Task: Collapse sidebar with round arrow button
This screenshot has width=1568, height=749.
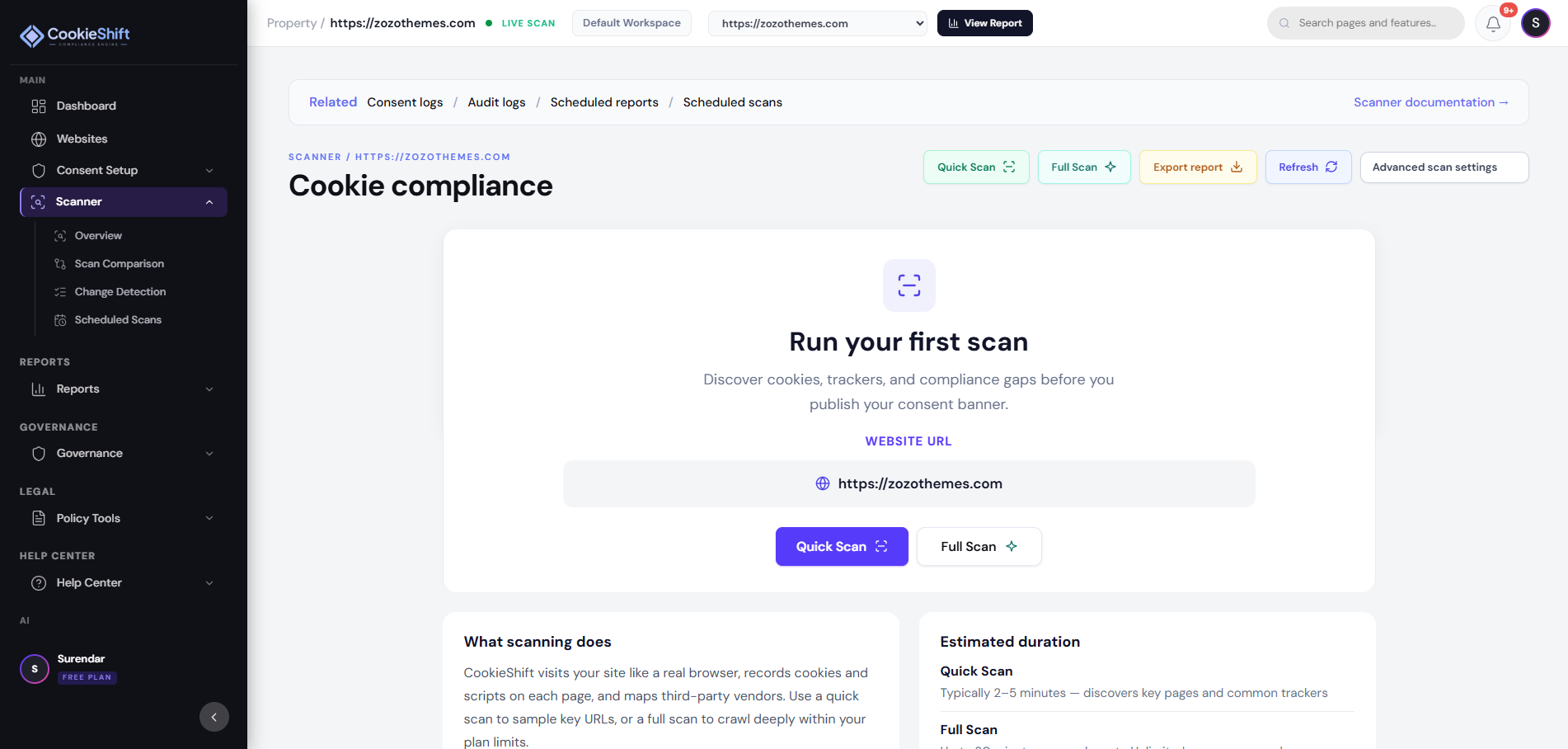Action: (x=214, y=717)
